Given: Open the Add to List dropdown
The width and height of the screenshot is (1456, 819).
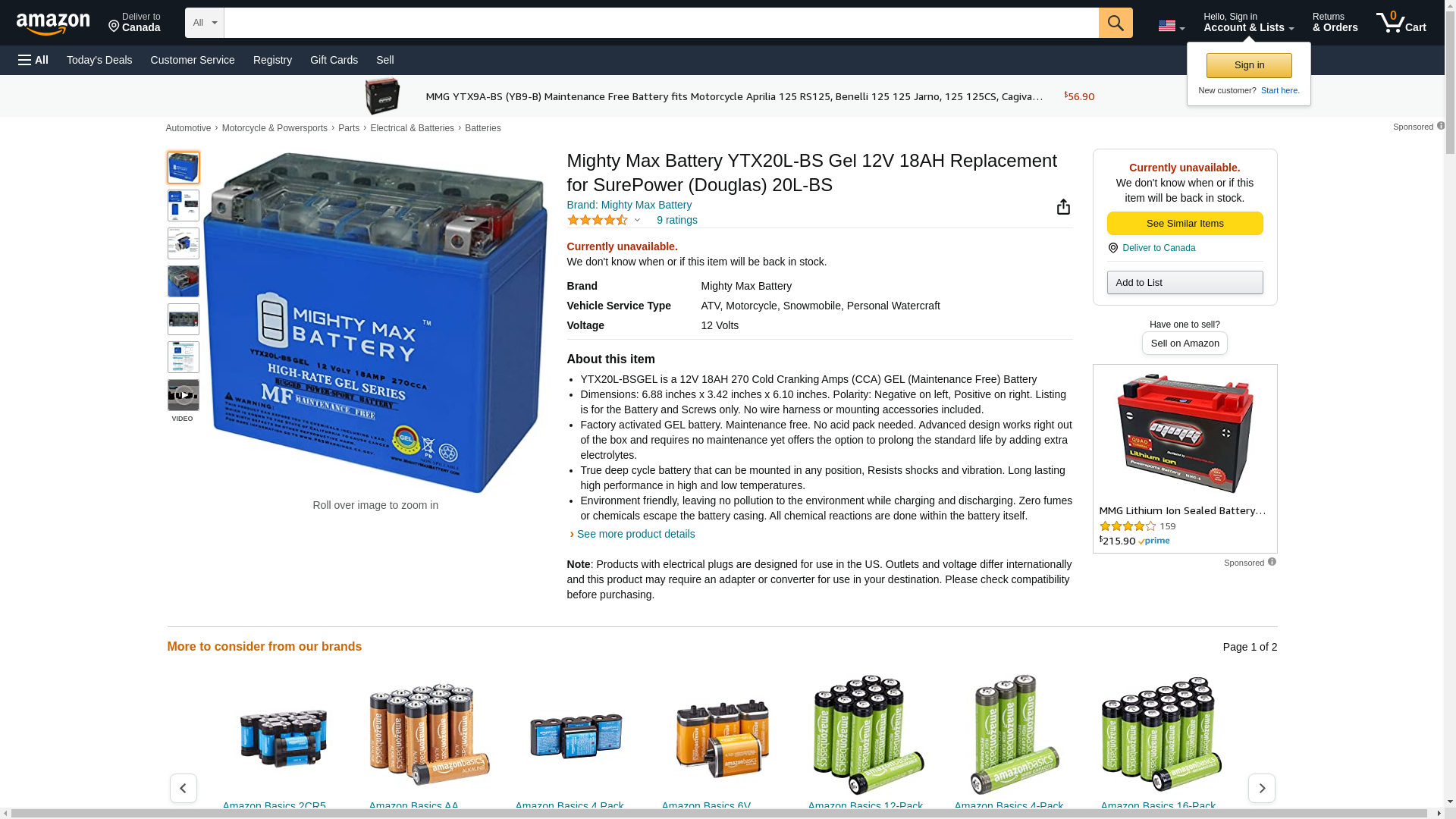Looking at the screenshot, I should 1185,282.
